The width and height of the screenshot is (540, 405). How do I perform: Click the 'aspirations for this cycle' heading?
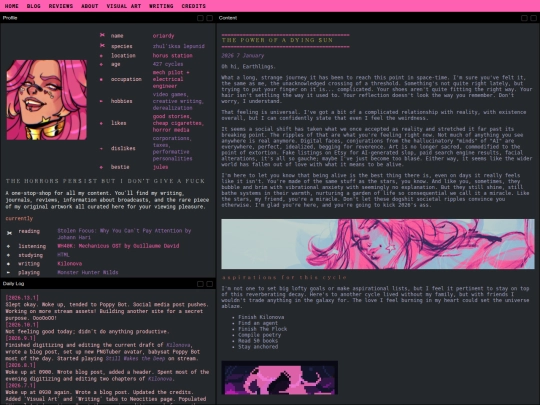click(x=284, y=277)
